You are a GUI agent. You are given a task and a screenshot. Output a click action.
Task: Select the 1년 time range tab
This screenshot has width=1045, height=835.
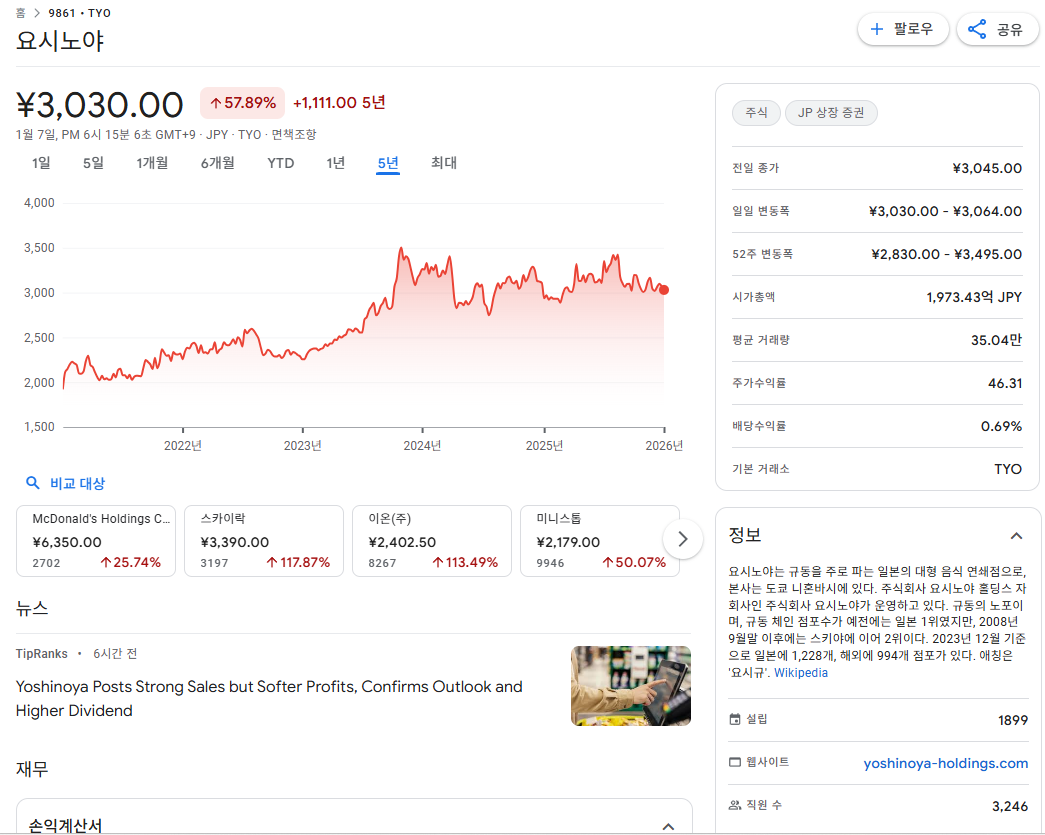pyautogui.click(x=335, y=163)
